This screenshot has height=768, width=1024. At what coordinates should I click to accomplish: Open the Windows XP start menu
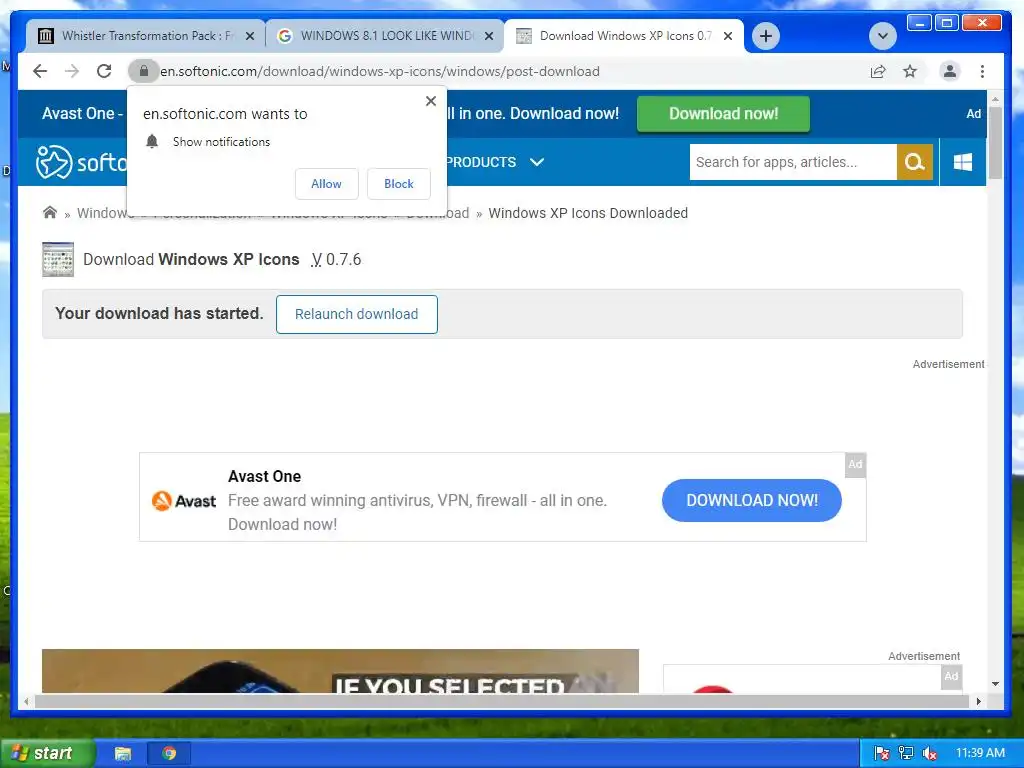(x=48, y=753)
